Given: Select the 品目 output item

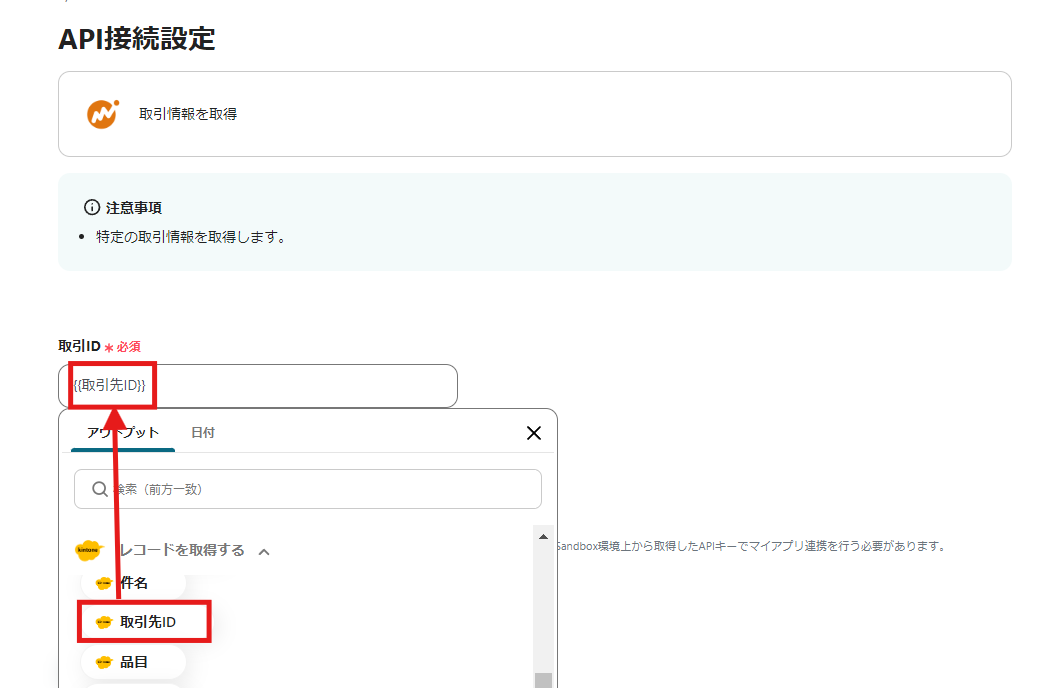Looking at the screenshot, I should click(x=134, y=661).
